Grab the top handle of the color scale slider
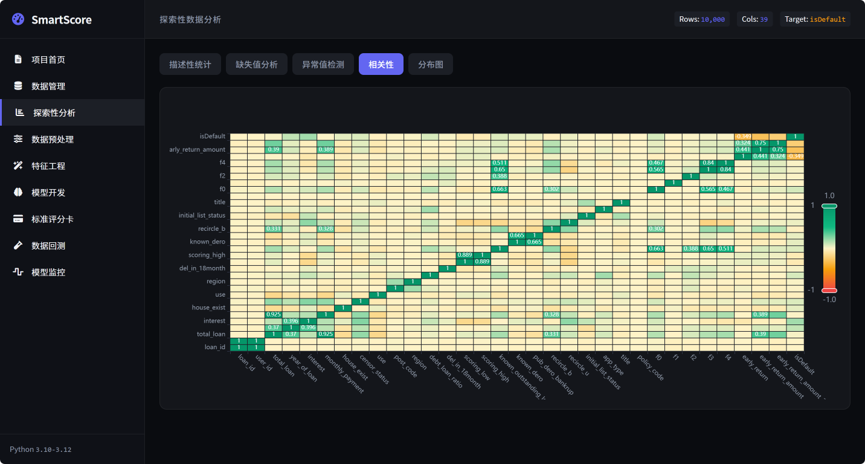865x464 pixels. 829,206
